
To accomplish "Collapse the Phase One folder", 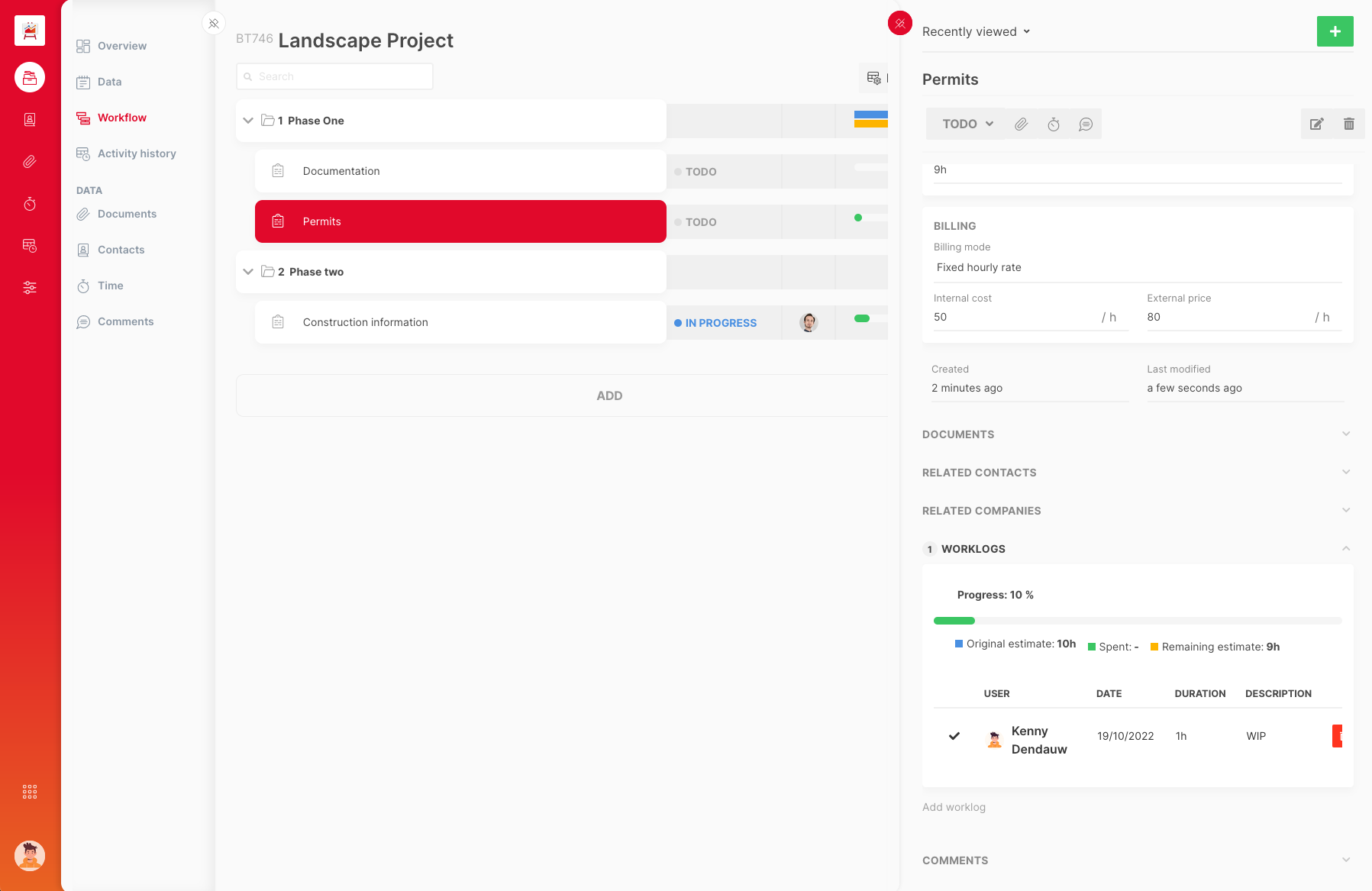I will (248, 121).
